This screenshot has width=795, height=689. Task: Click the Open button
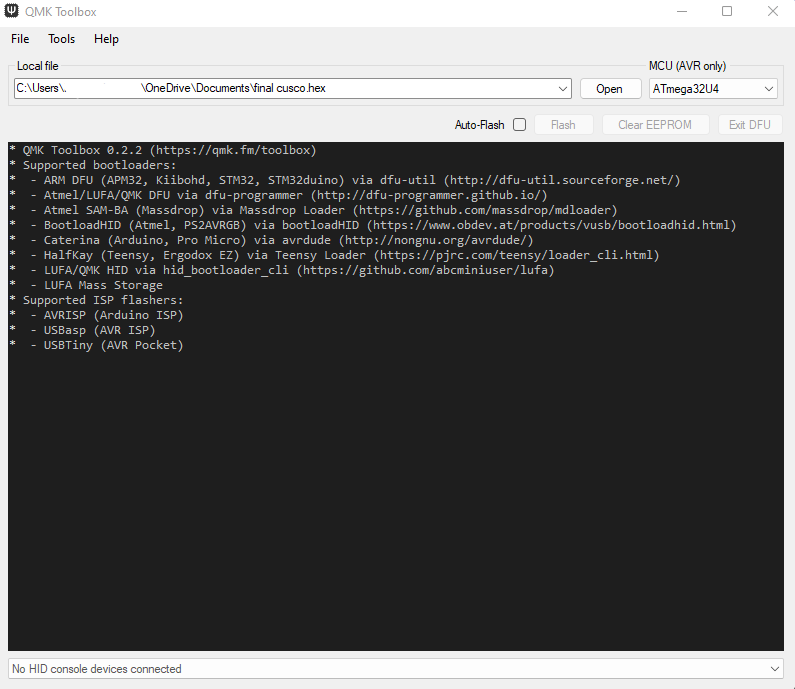point(610,89)
